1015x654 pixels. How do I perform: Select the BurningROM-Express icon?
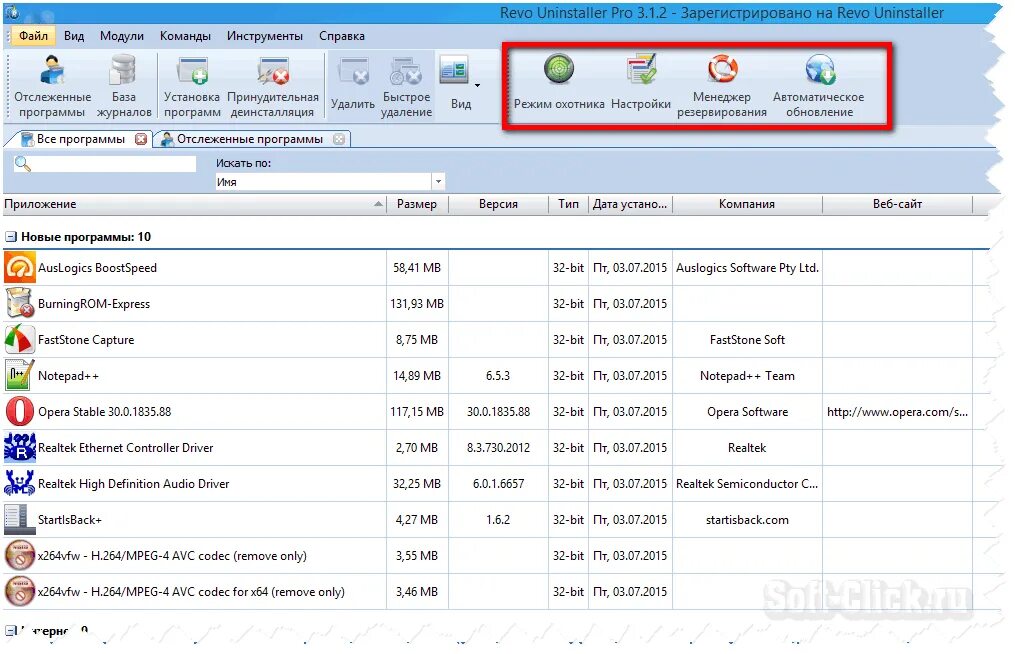pos(19,303)
